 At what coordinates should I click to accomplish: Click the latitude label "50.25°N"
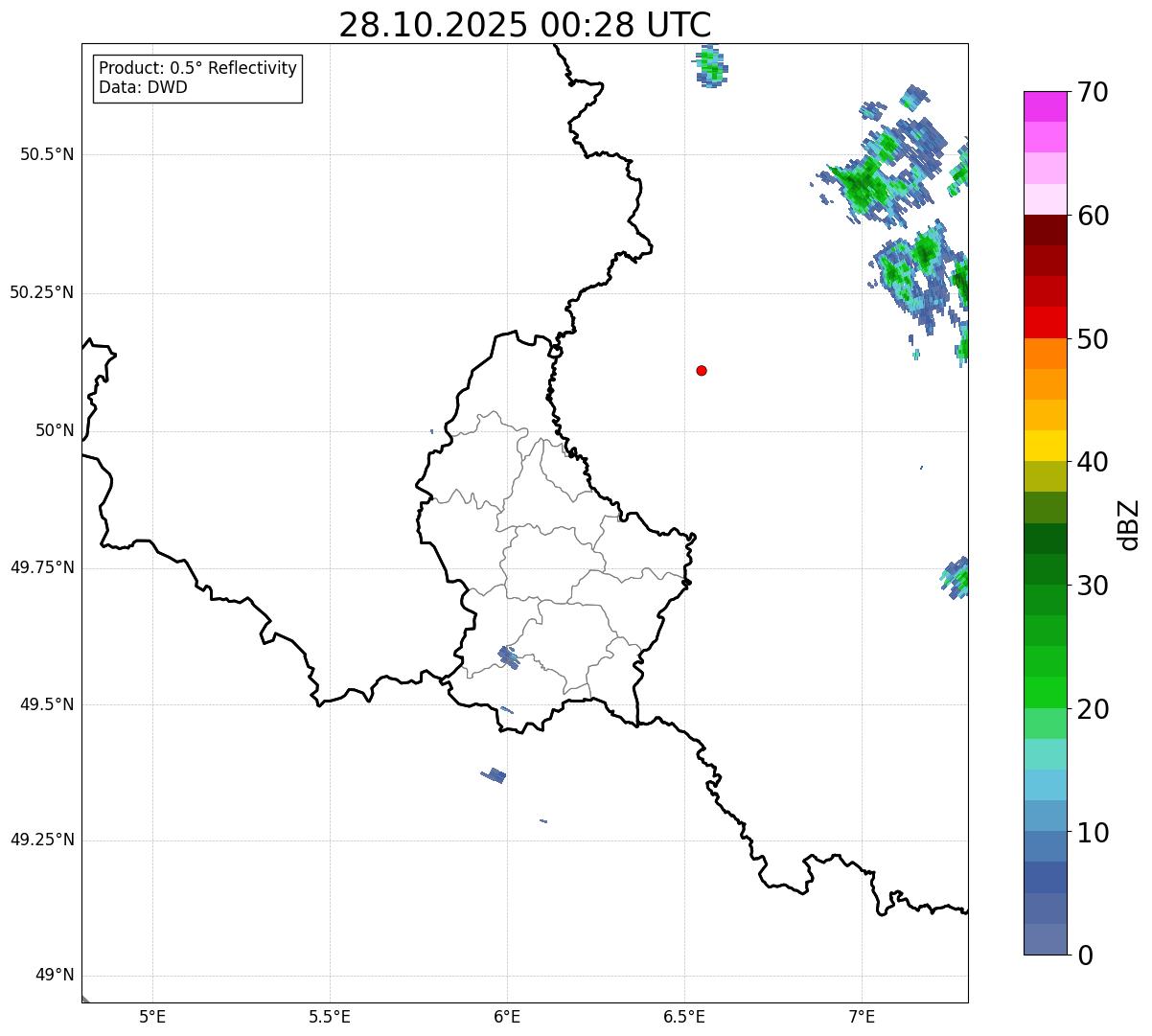[x=42, y=292]
